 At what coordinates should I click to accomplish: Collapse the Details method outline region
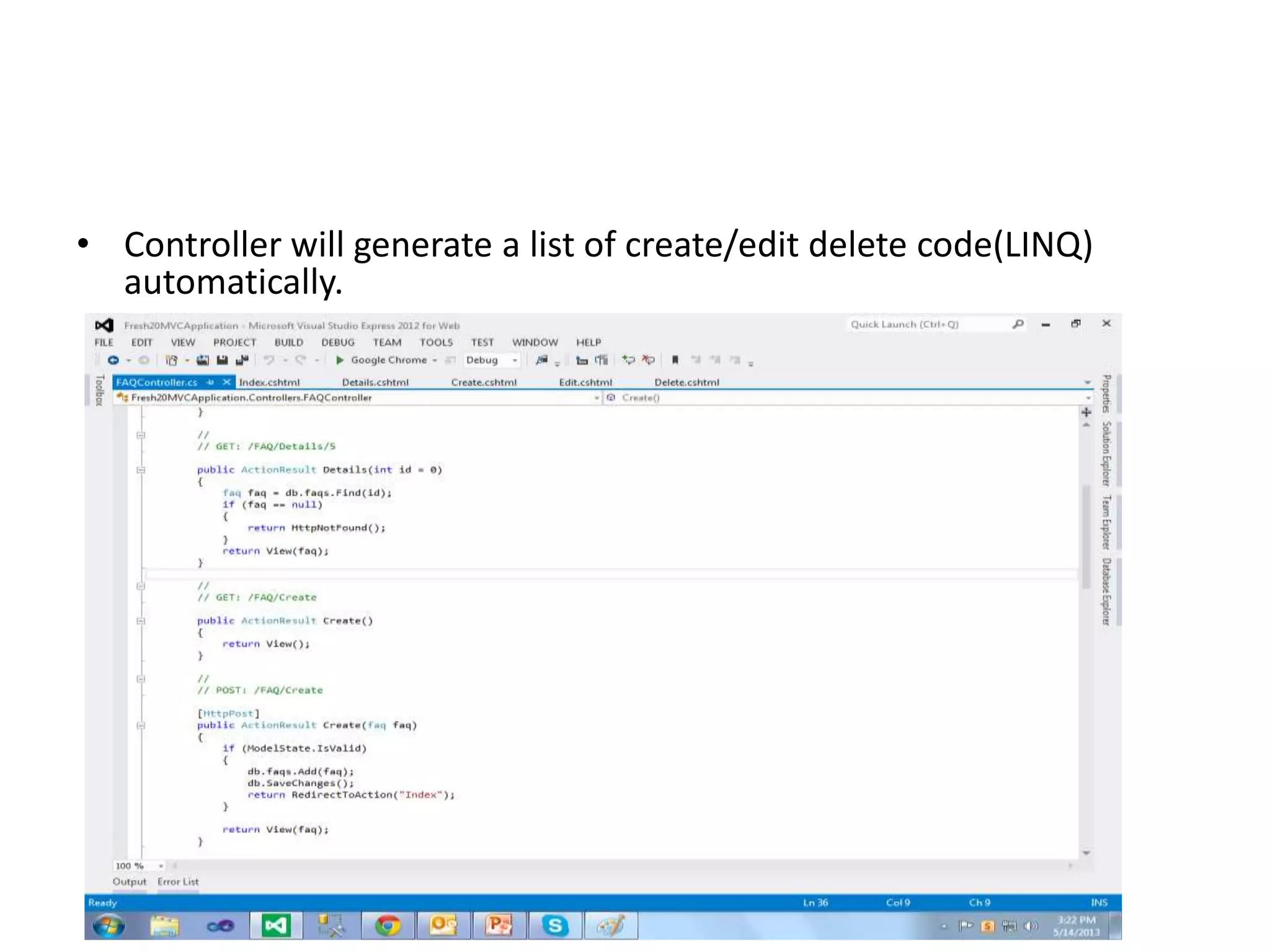141,470
